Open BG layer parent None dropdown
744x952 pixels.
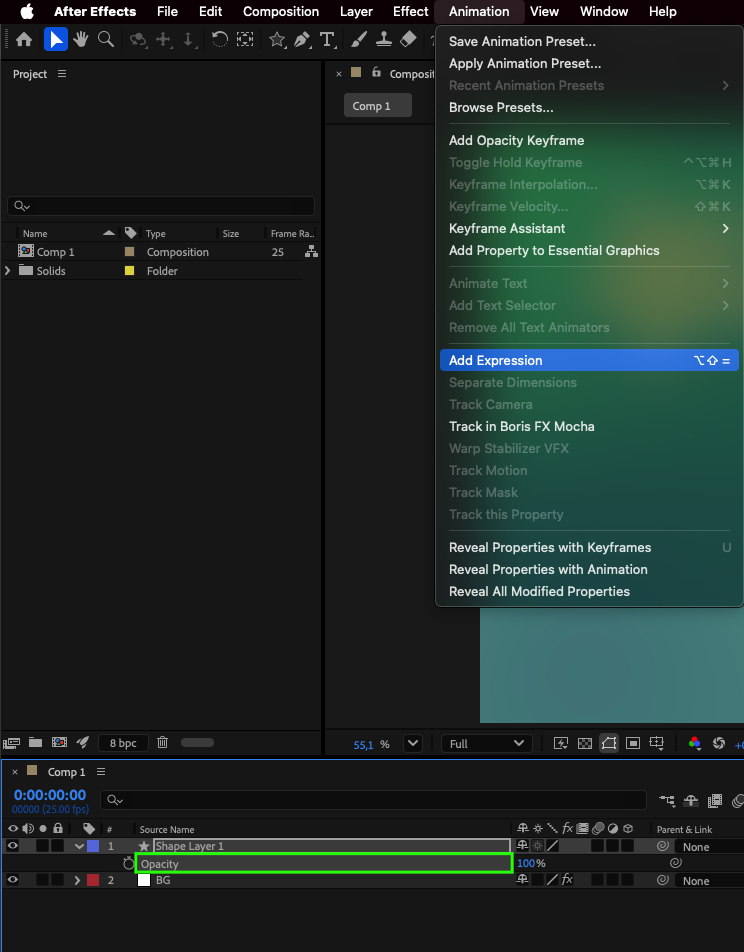[709, 880]
